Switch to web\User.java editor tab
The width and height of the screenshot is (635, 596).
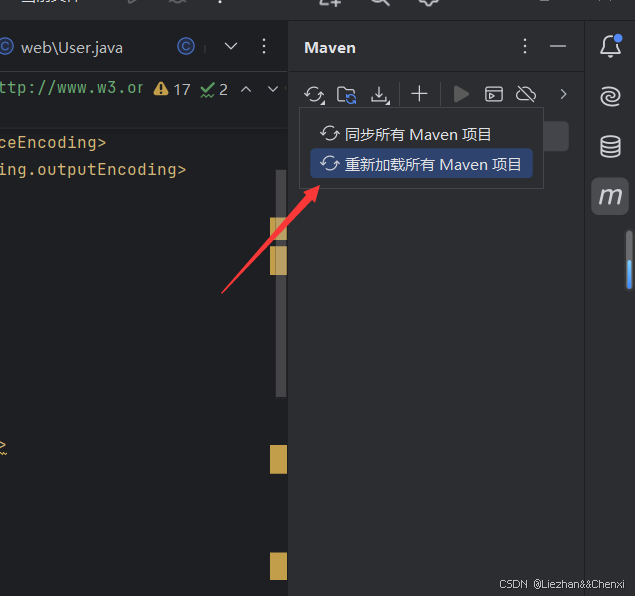(72, 48)
